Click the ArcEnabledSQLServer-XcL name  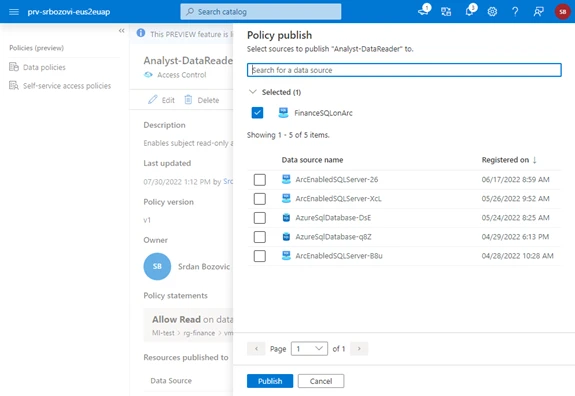(x=338, y=198)
